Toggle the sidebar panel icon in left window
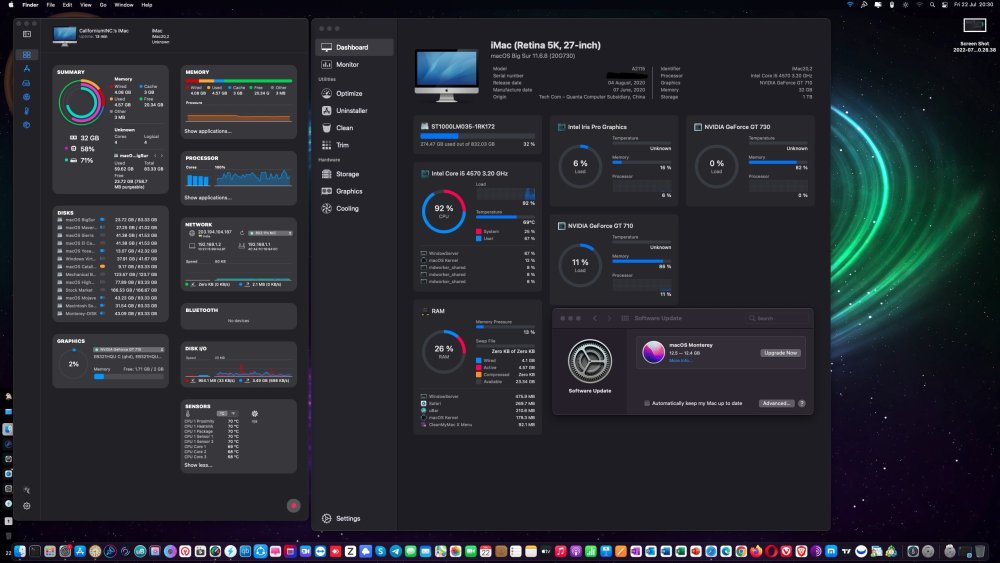 (x=27, y=34)
